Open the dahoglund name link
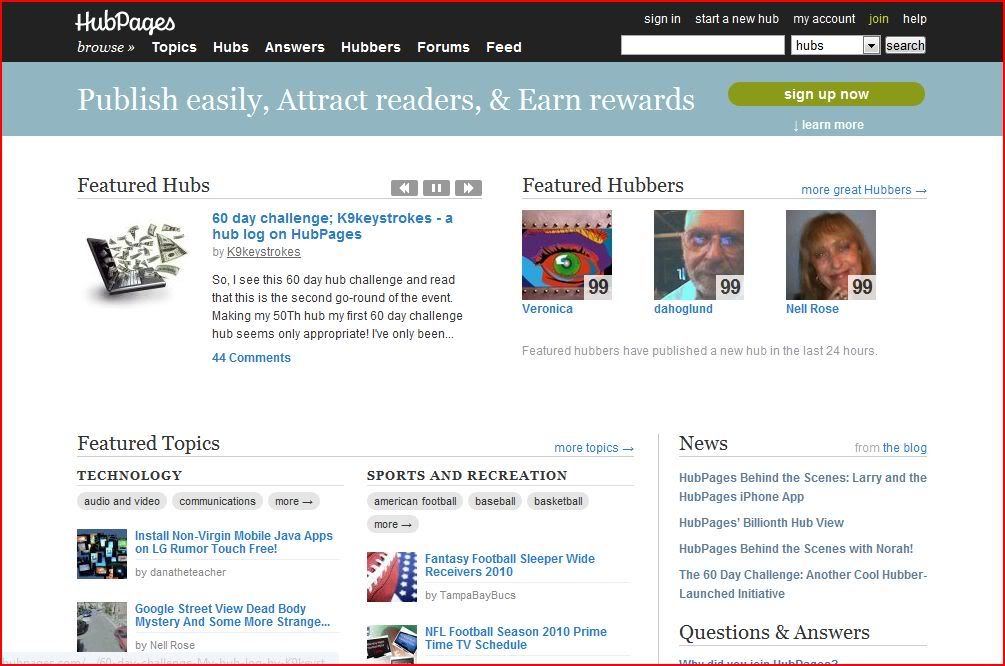Screen dimensions: 1005x666 point(683,309)
